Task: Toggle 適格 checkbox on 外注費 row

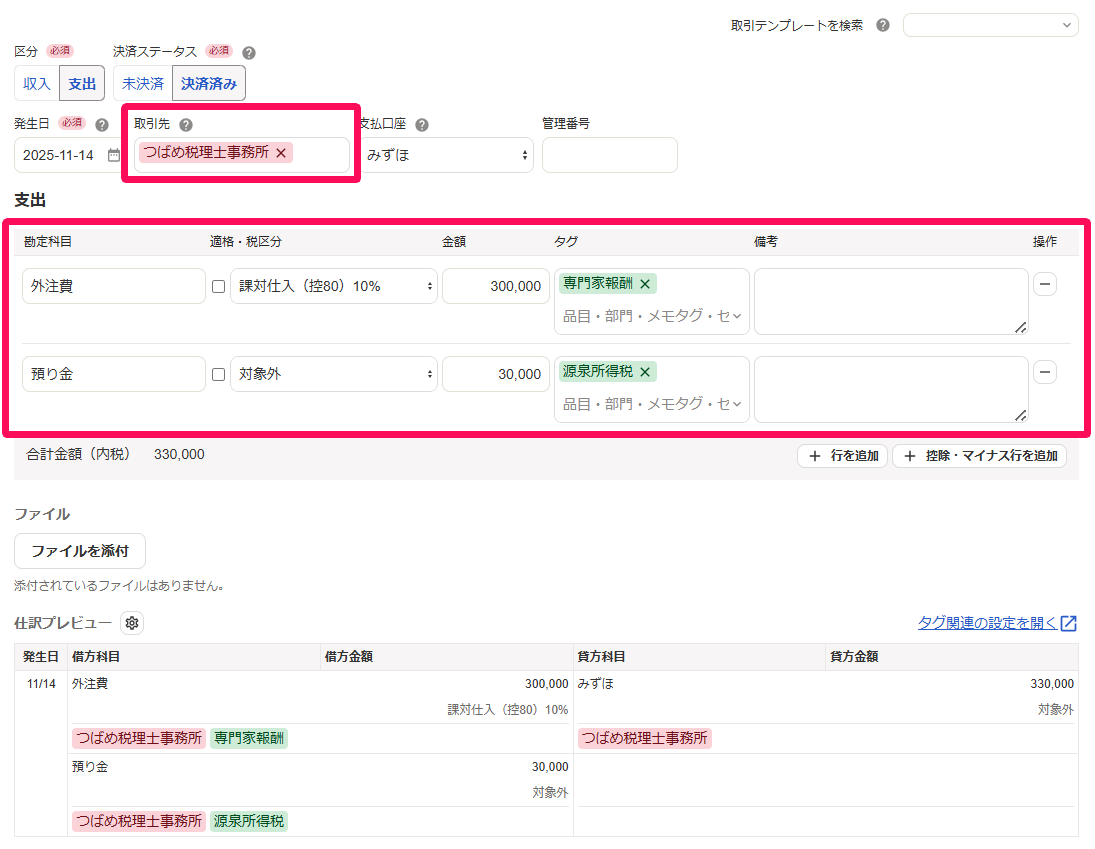Action: pos(219,287)
